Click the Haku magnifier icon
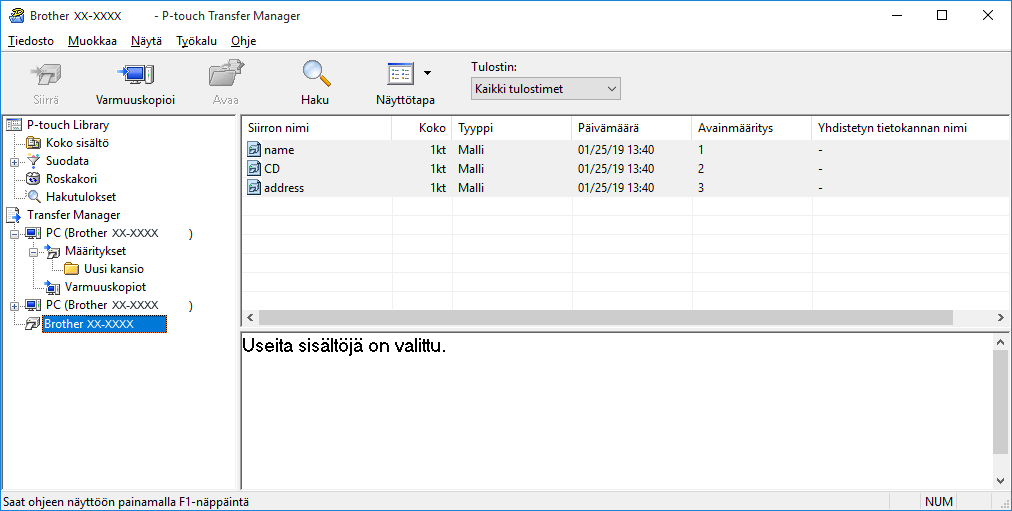Image resolution: width=1012 pixels, height=511 pixels. click(x=316, y=74)
